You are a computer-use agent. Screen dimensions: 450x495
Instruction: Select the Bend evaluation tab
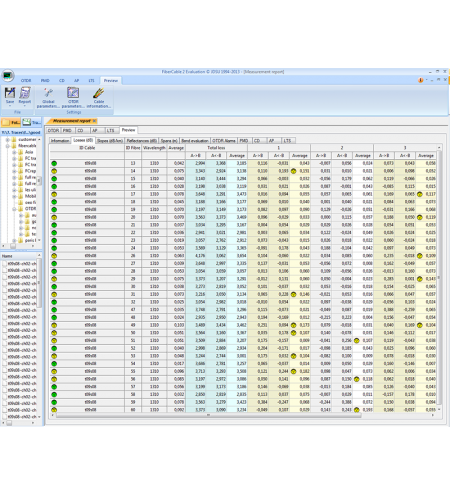click(x=195, y=141)
